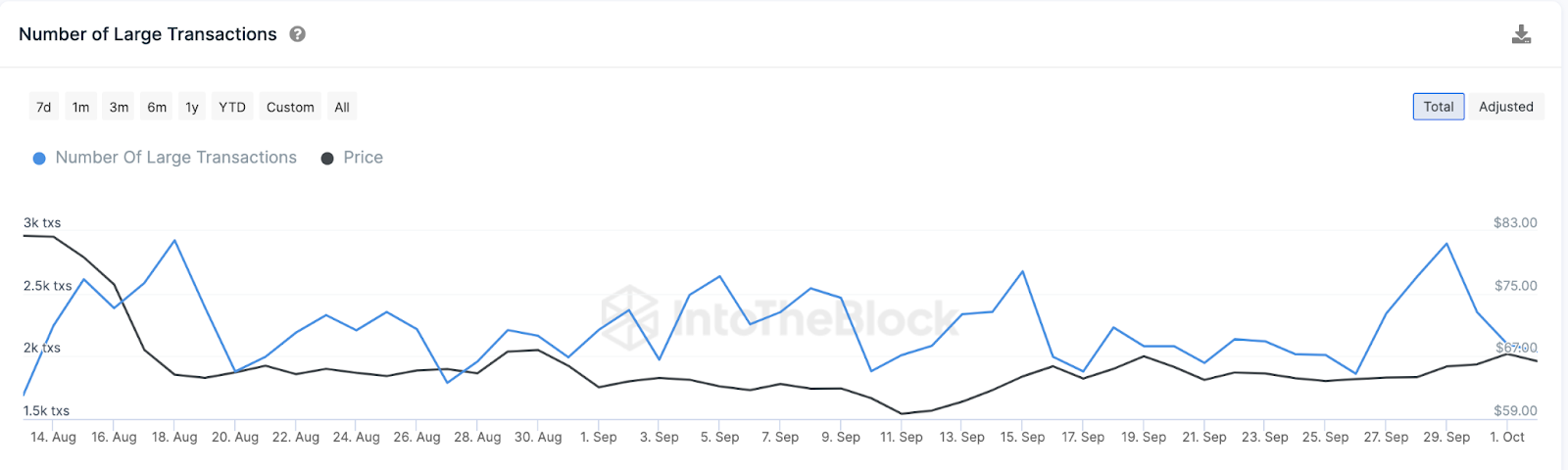
Task: Open the Custom date range picker
Action: [290, 107]
